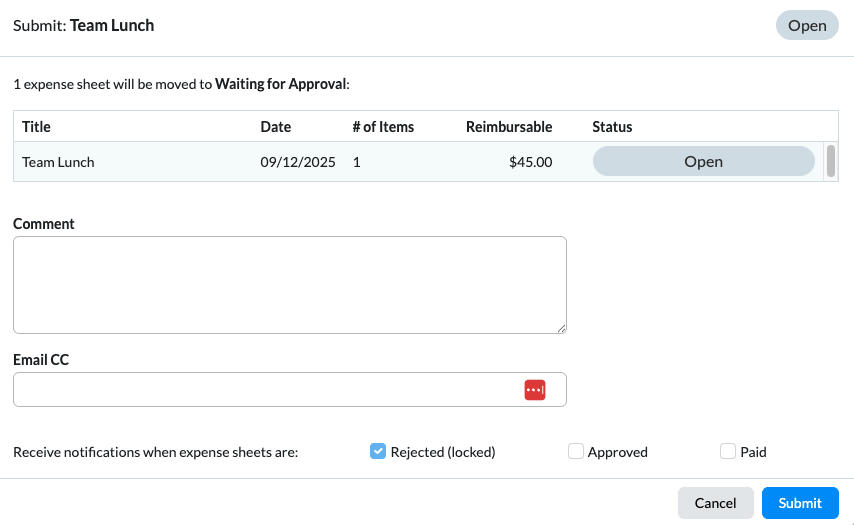The width and height of the screenshot is (854, 525).
Task: Select the Team Lunch title cell
Action: [x=58, y=162]
